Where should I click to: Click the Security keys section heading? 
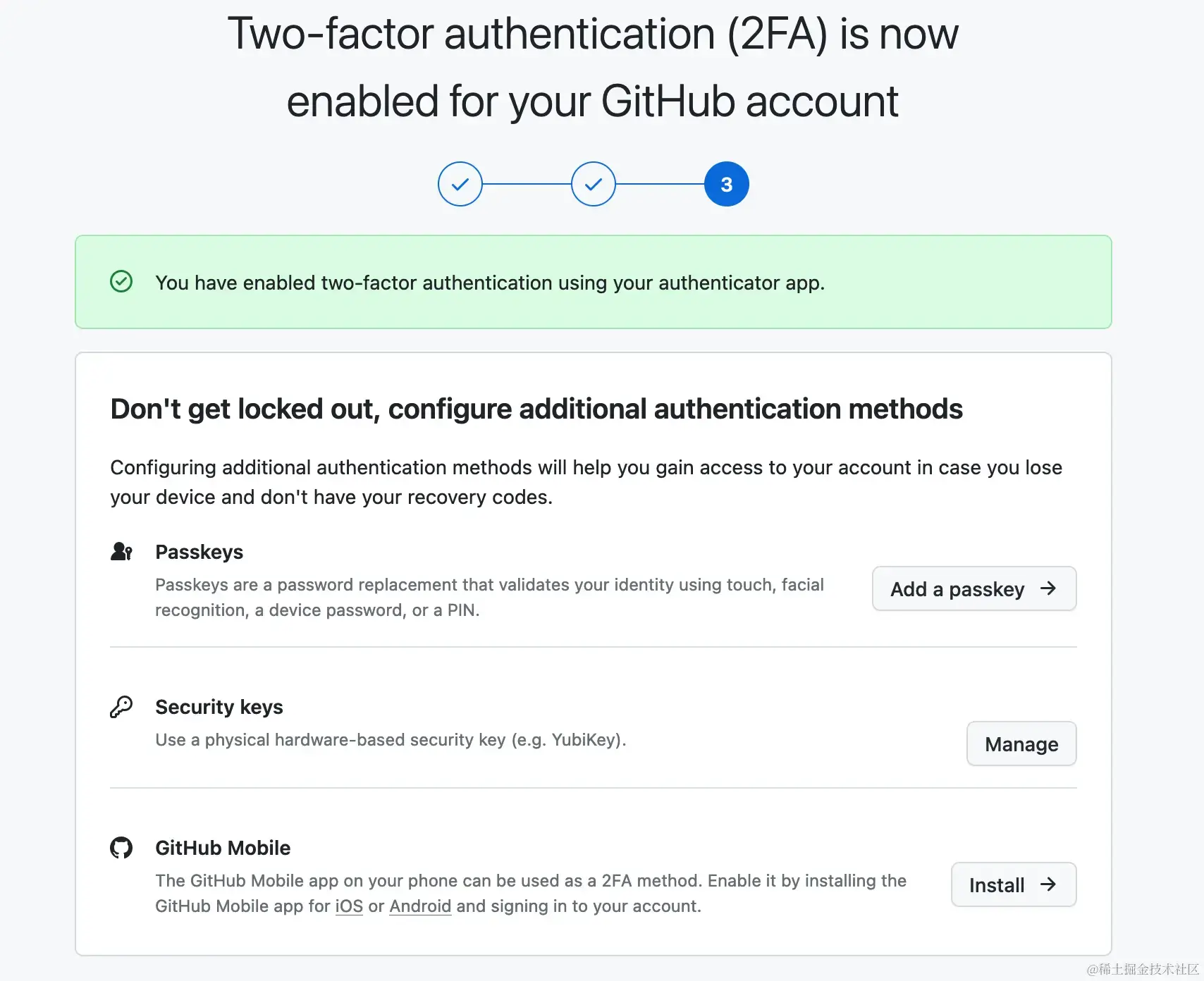click(x=219, y=707)
